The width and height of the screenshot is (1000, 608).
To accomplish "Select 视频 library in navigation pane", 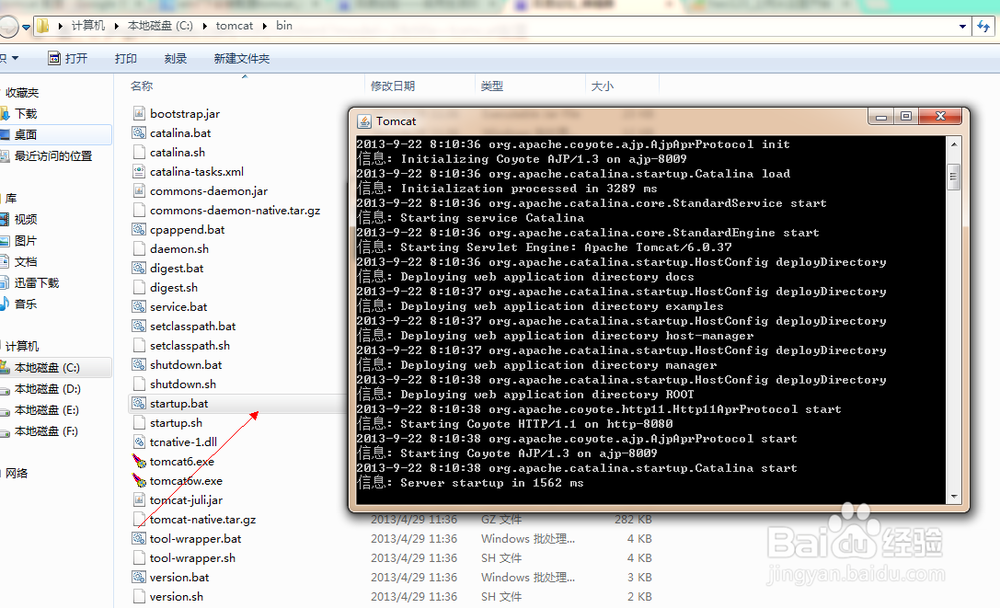I will tap(26, 219).
